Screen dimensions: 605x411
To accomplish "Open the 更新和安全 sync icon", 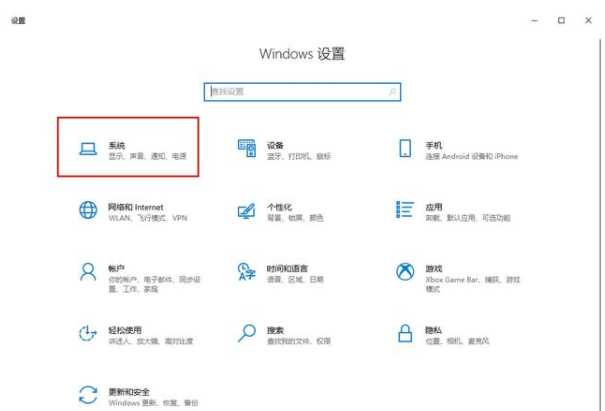I will 88,395.
